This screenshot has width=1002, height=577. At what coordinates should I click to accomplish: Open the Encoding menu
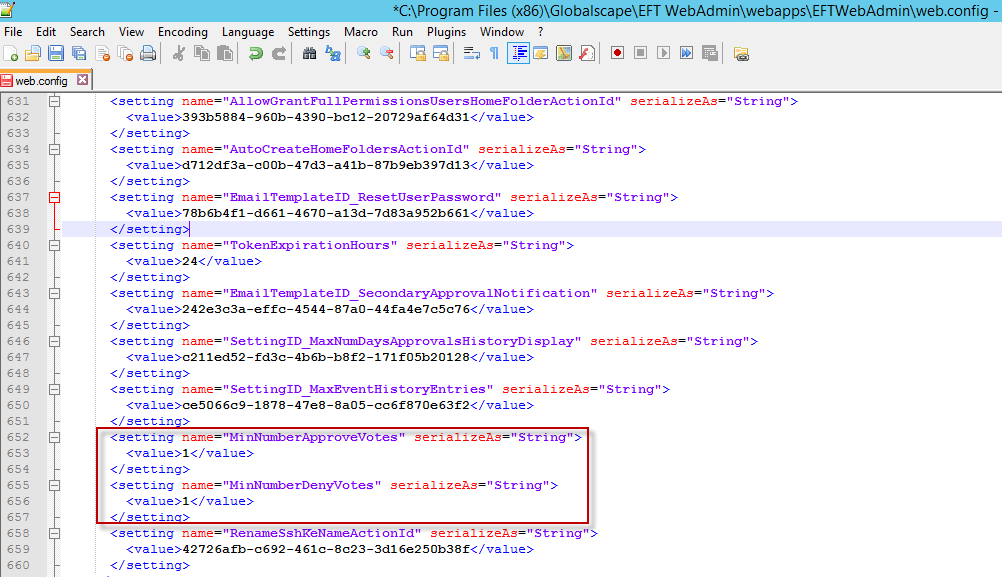[182, 31]
